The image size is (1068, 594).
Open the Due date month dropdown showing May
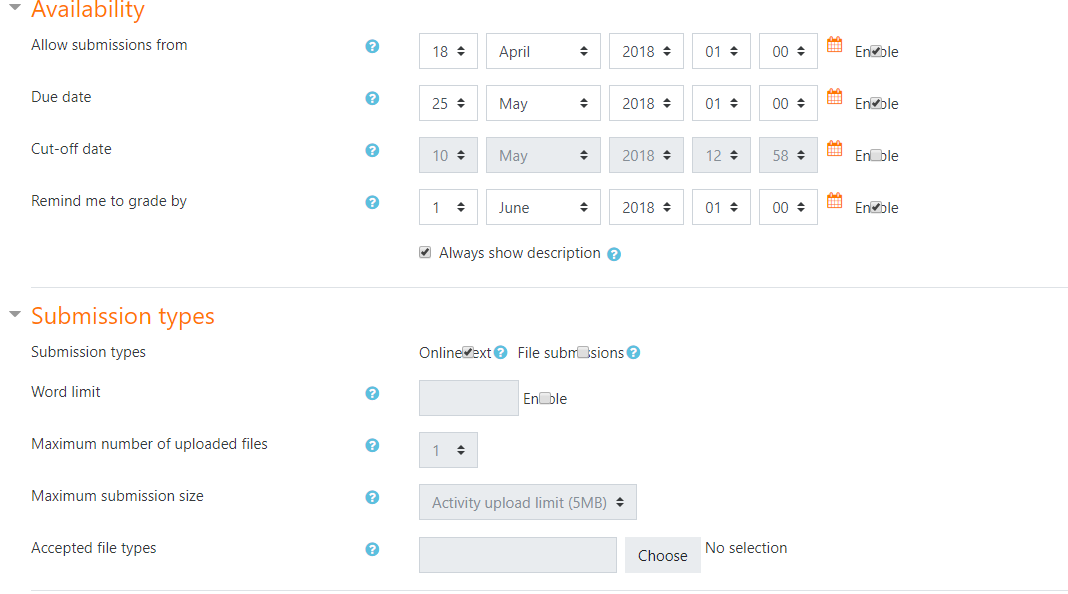[543, 104]
